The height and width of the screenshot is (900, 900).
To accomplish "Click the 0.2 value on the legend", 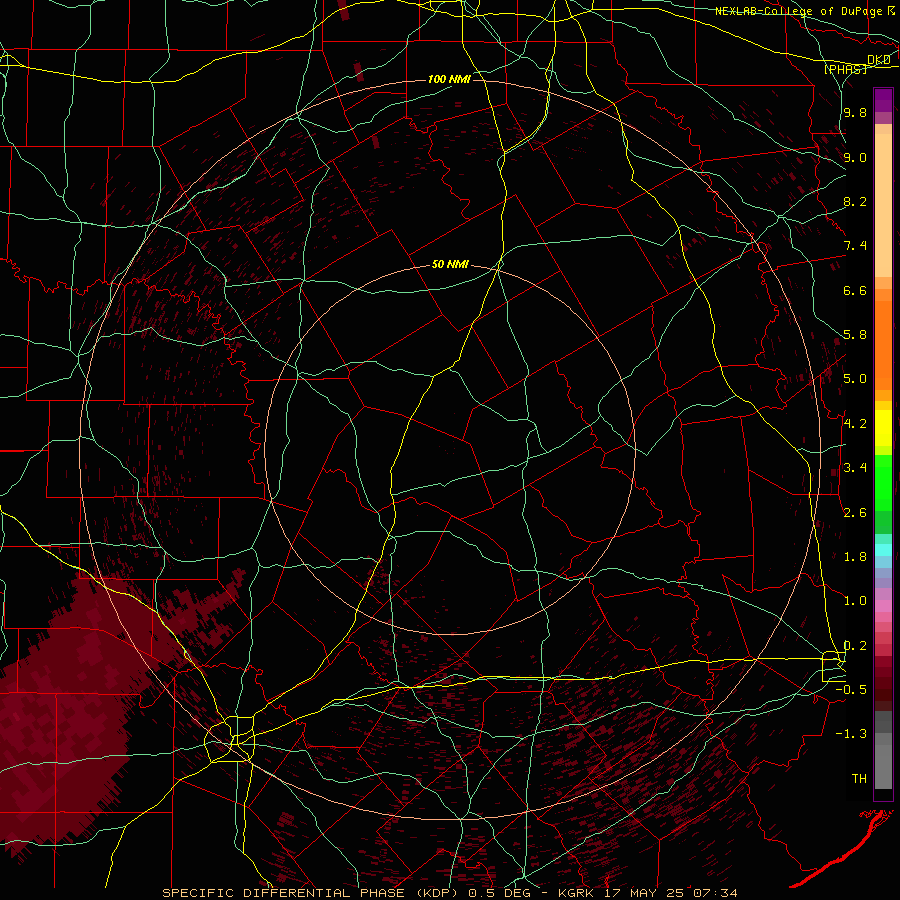I will point(855,646).
